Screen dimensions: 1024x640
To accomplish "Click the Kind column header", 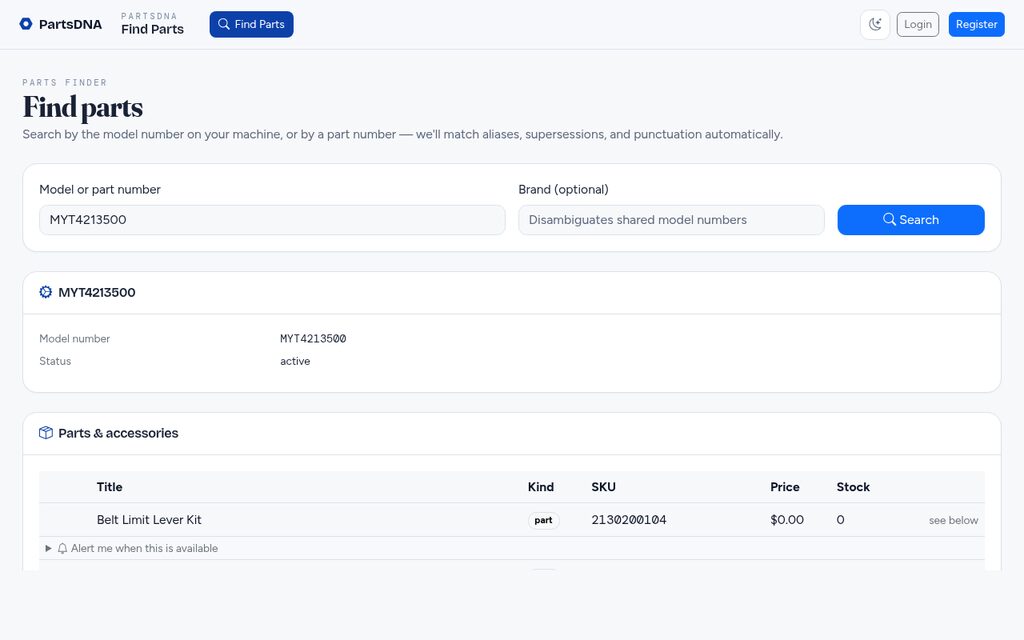I will tap(541, 487).
